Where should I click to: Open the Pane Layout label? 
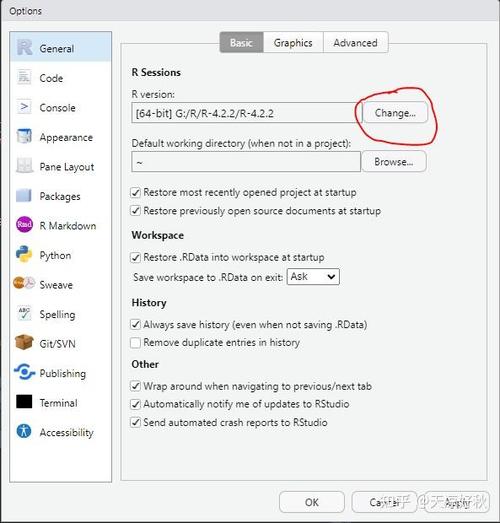pyautogui.click(x=67, y=167)
